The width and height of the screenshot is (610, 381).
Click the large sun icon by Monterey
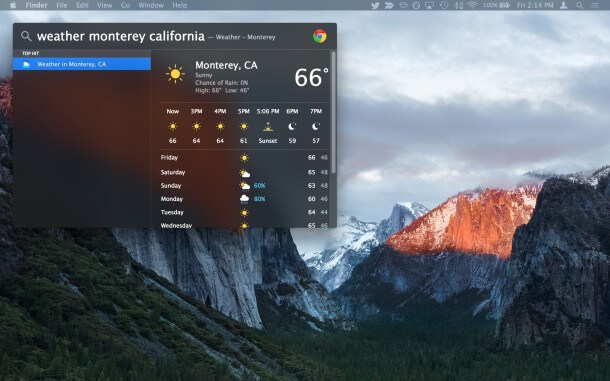pos(175,74)
